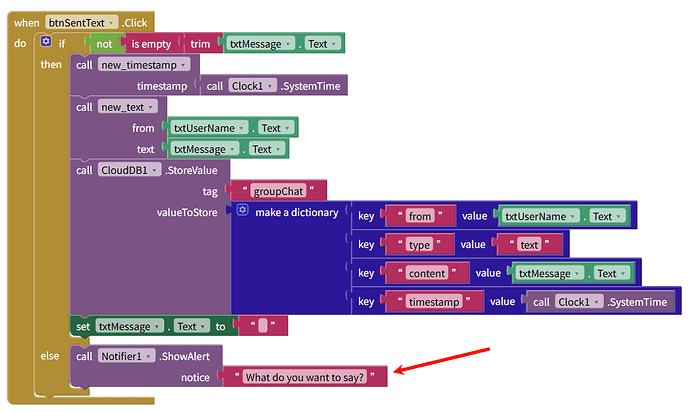
Task: Click the "timestamp" key text field
Action: [434, 302]
